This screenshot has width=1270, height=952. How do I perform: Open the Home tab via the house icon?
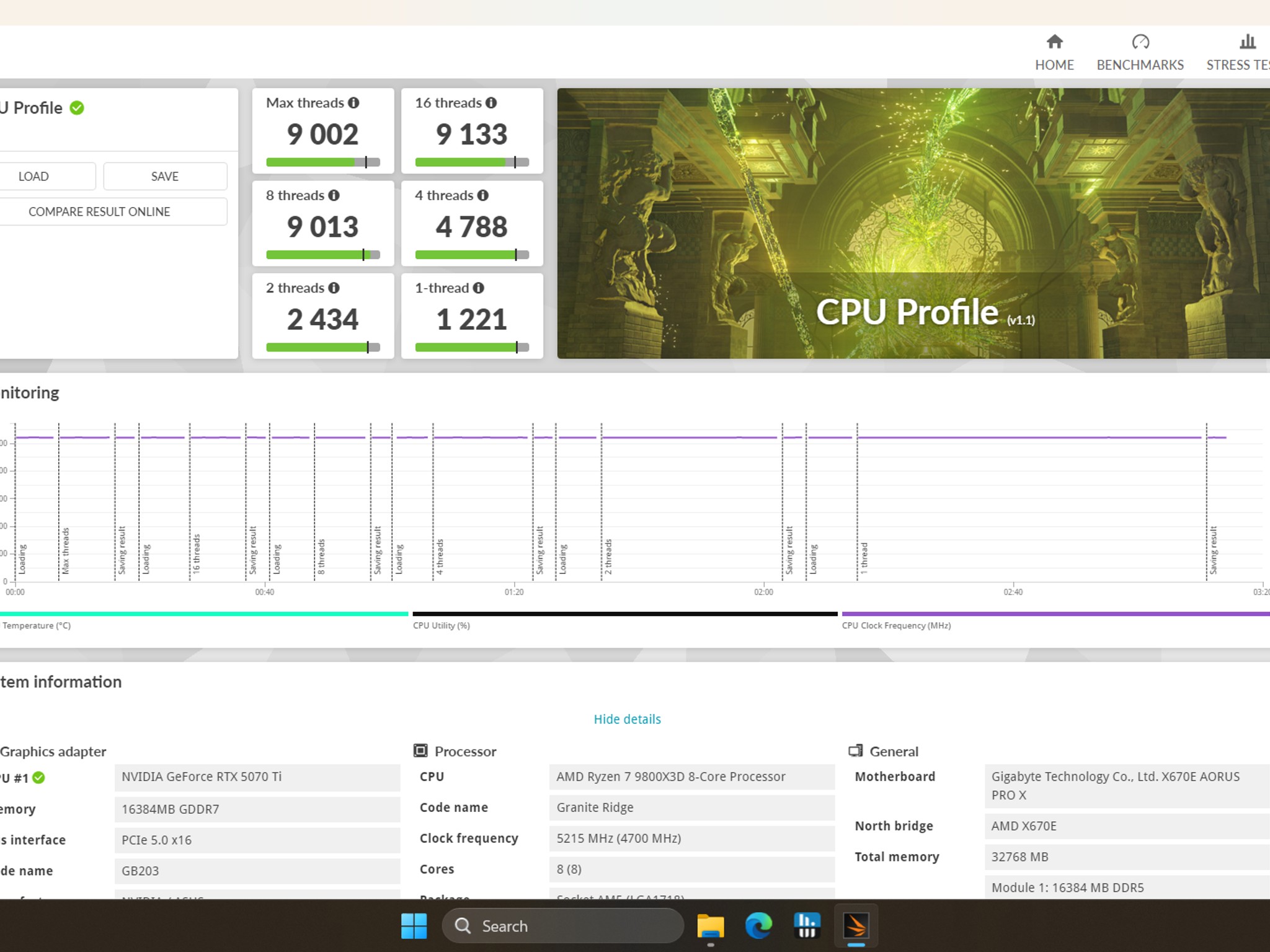pos(1054,42)
